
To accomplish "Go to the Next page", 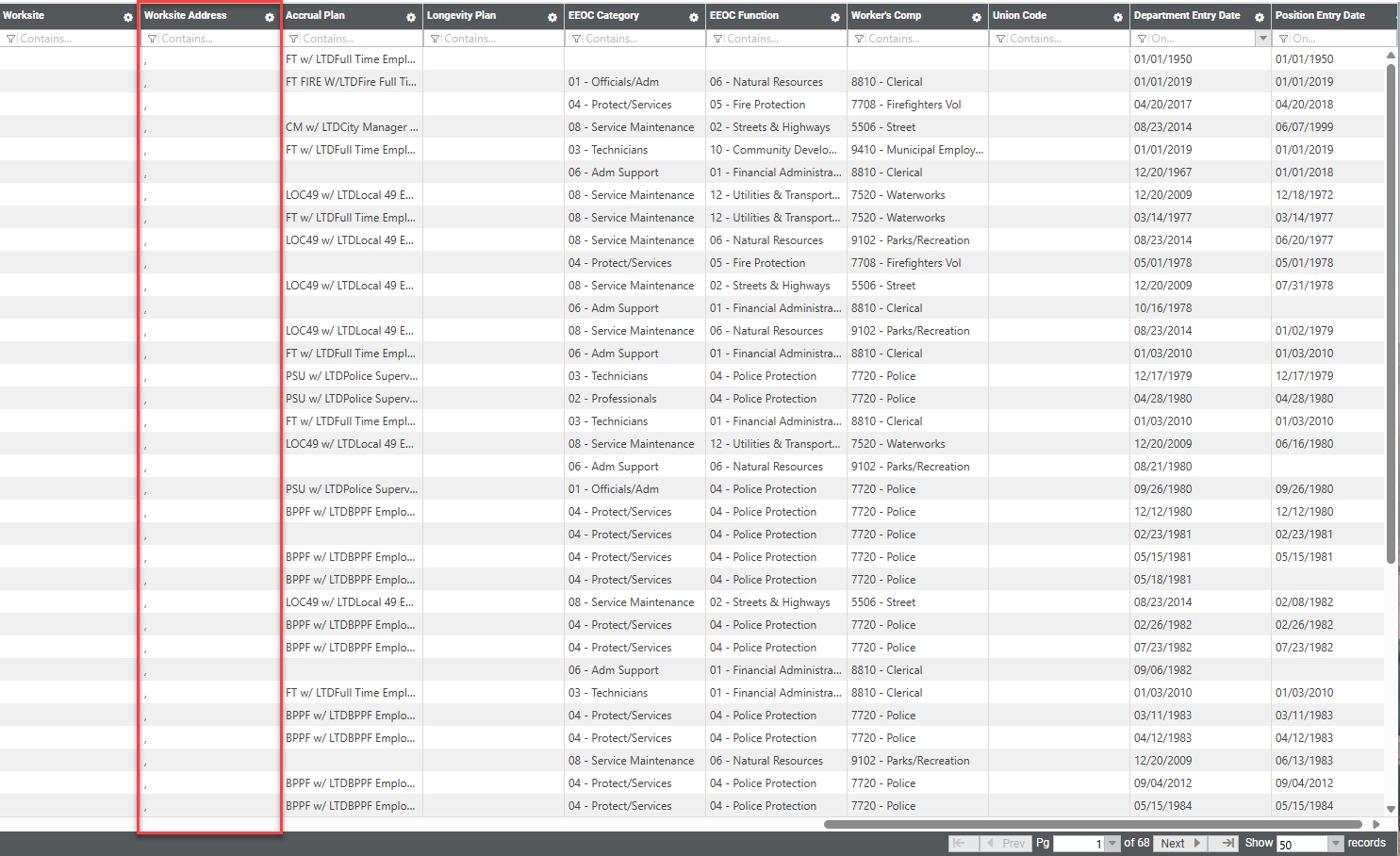I will tap(1180, 843).
